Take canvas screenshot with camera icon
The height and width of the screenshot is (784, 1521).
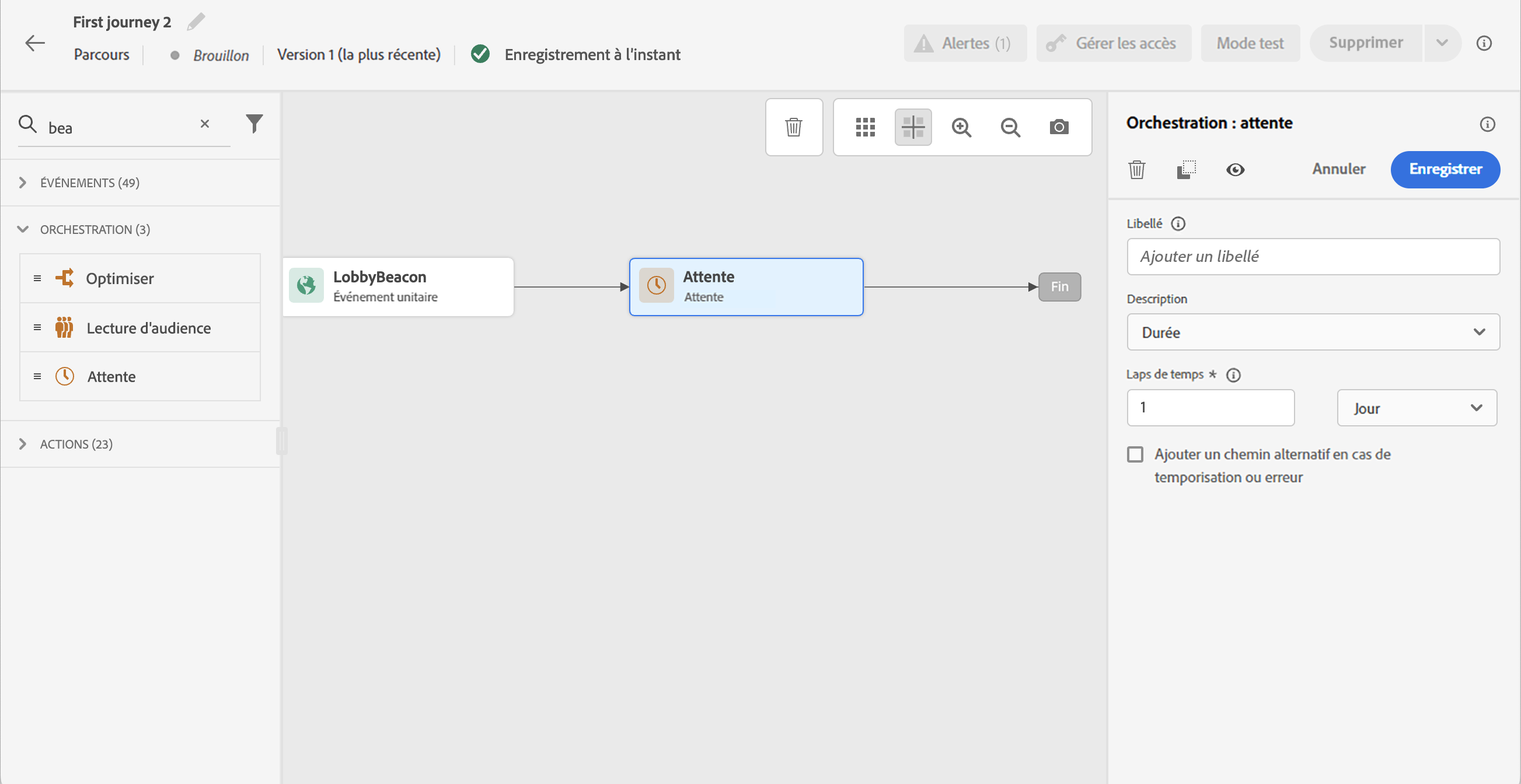[1059, 127]
